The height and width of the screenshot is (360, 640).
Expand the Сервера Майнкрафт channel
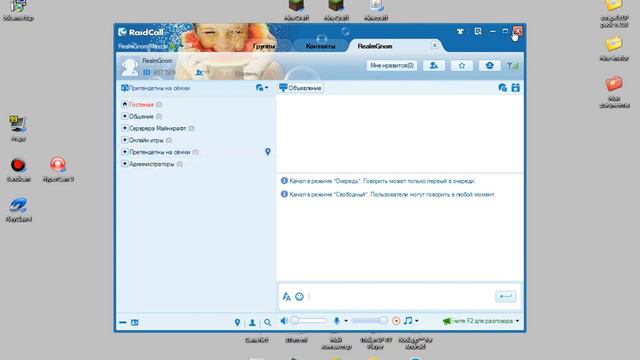click(125, 128)
